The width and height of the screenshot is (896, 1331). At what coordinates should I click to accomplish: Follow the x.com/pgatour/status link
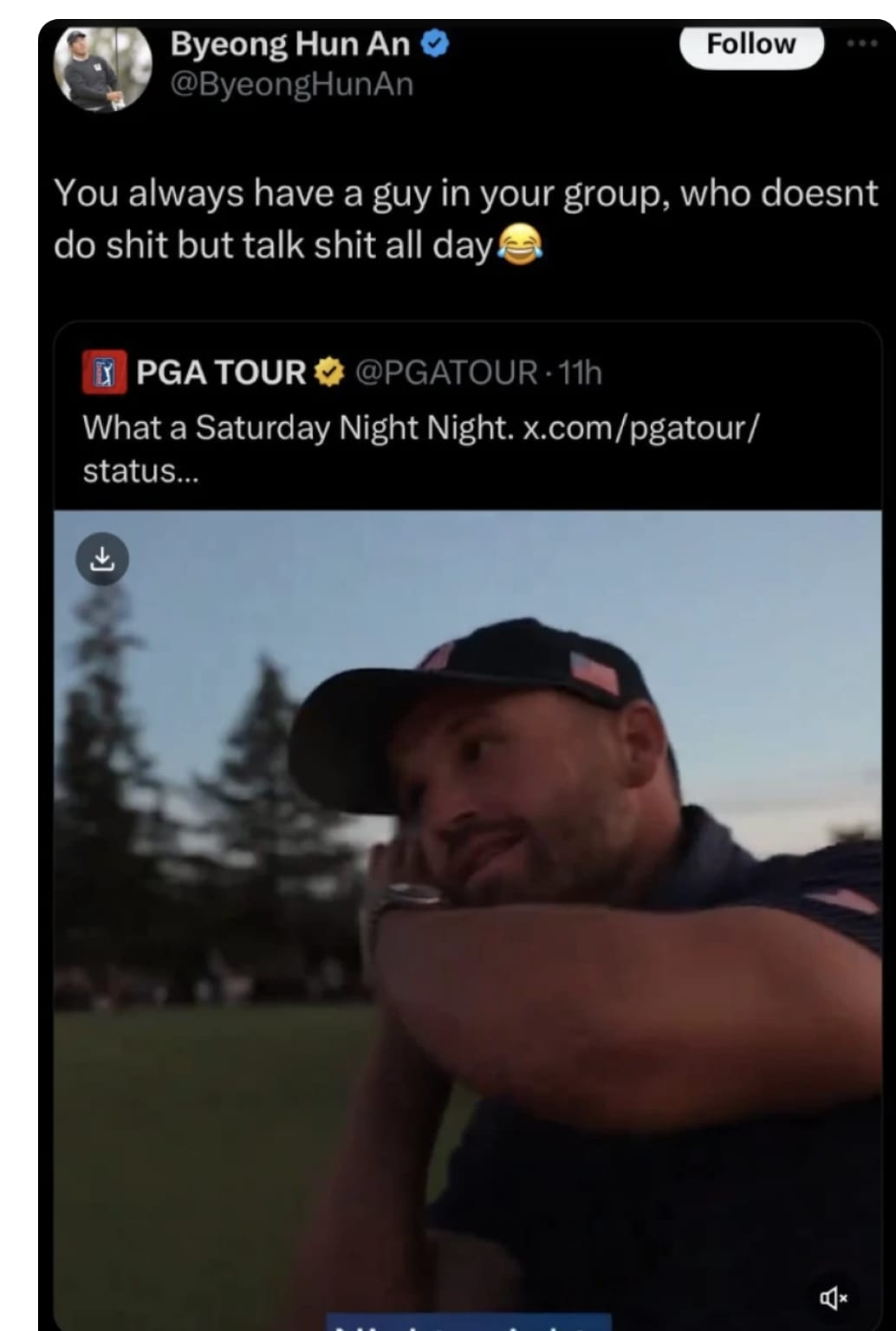(x=641, y=427)
